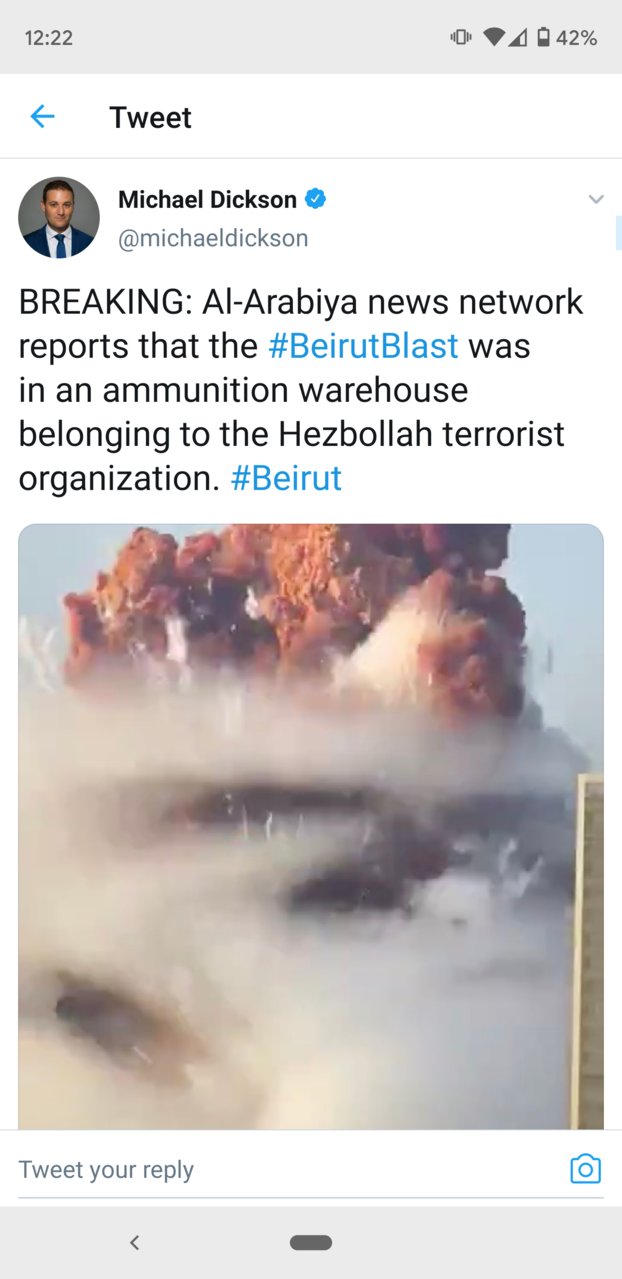
Task: Select the tweet body text
Action: coord(300,390)
